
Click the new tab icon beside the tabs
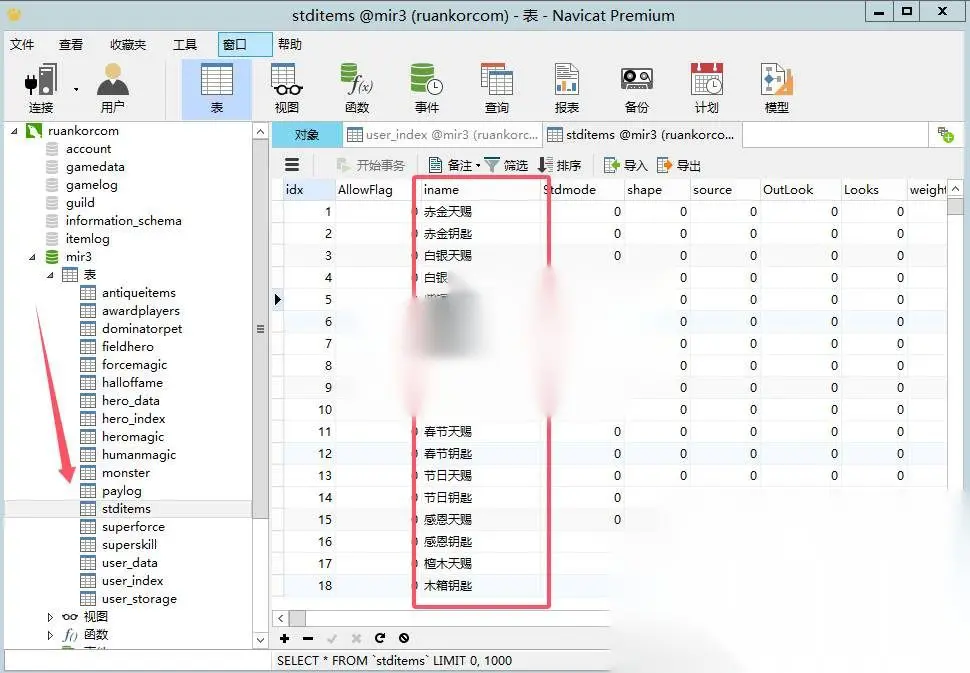click(x=946, y=135)
